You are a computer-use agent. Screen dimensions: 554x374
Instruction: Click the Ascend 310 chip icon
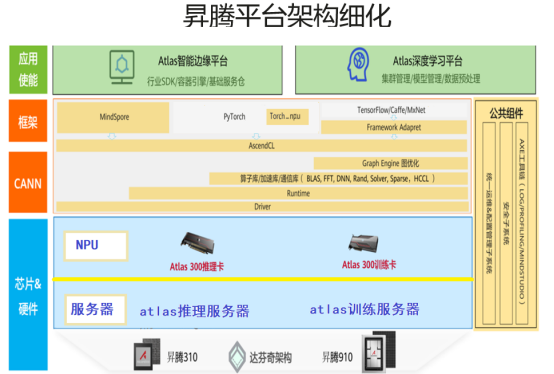coord(147,354)
